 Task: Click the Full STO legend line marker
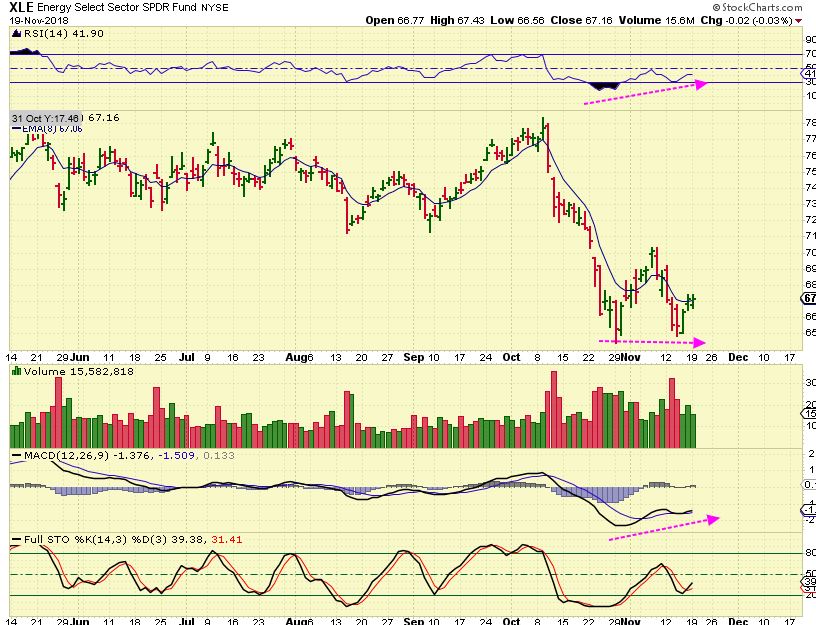tap(17, 539)
